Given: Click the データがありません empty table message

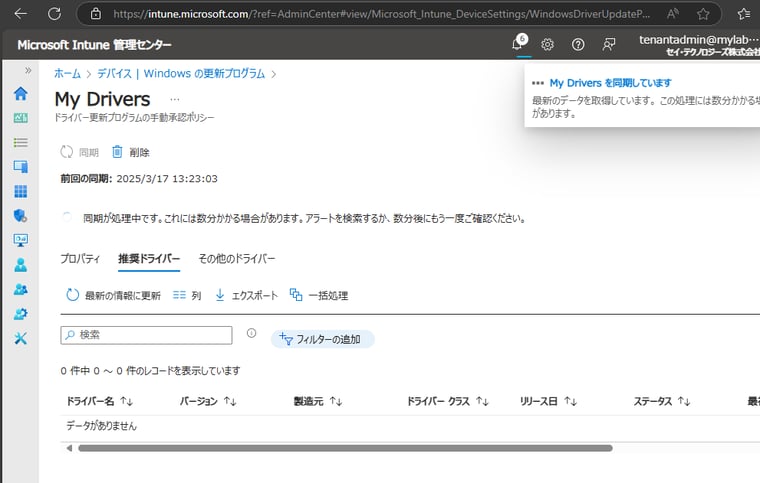Looking at the screenshot, I should (101, 426).
